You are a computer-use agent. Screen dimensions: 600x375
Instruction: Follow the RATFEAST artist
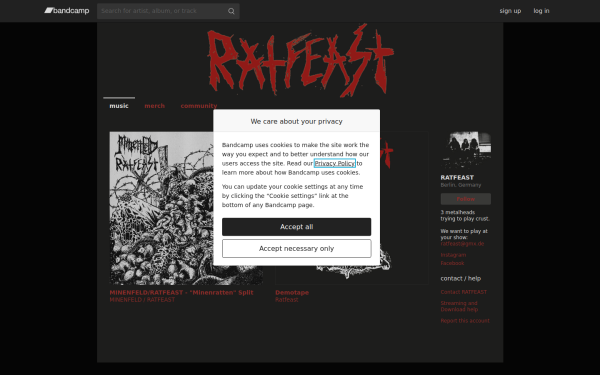coord(466,199)
